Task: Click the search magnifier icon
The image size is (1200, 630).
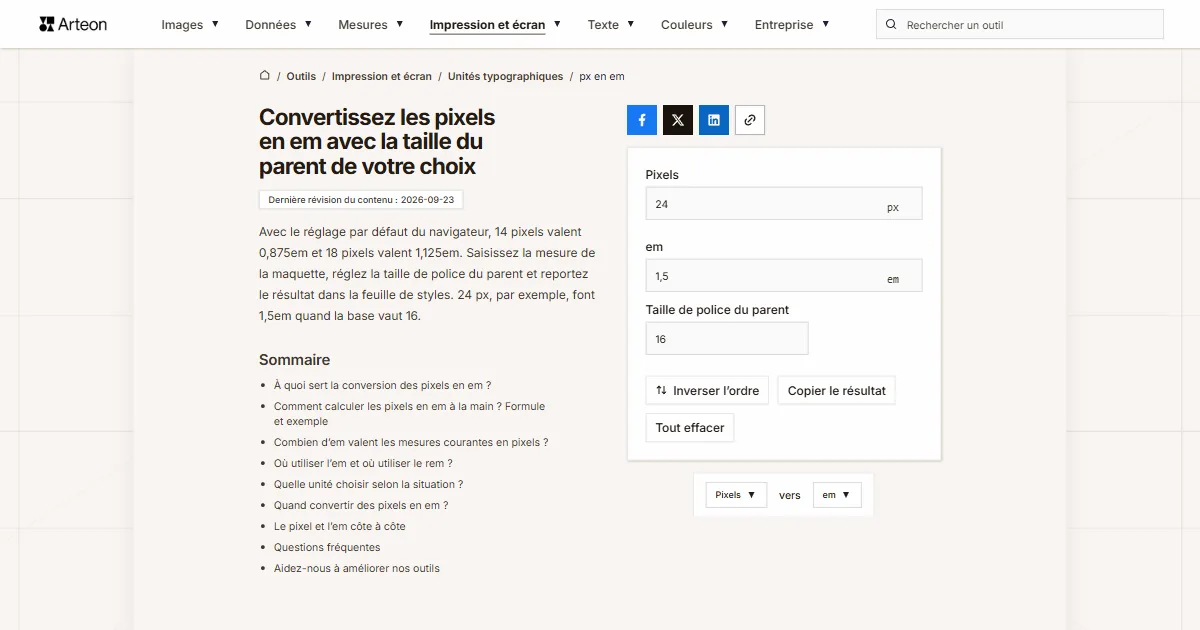Action: coord(892,25)
